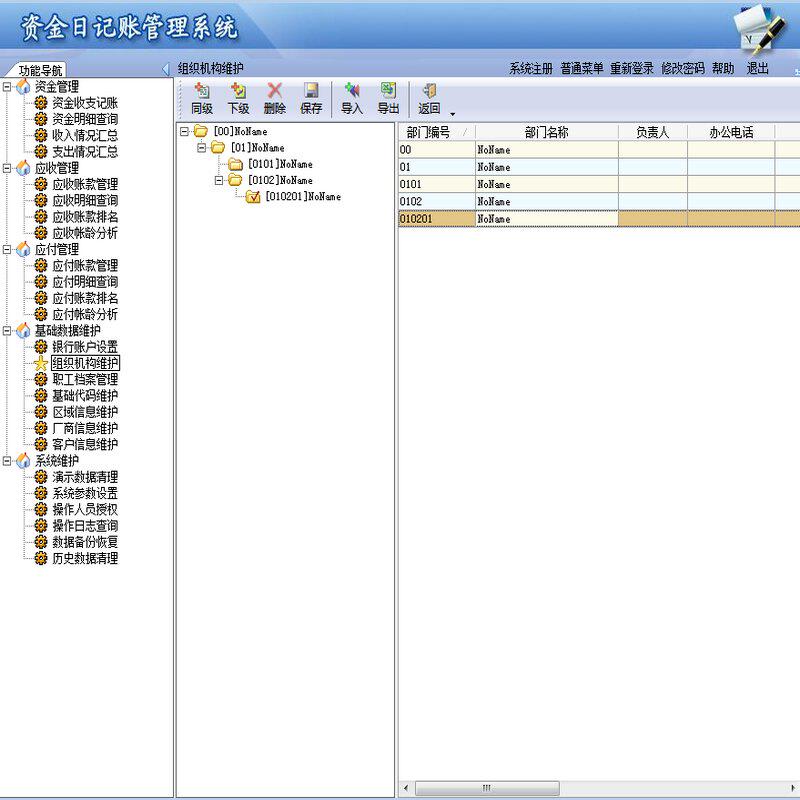
Task: Collapse the [00]NoName org node
Action: [184, 132]
